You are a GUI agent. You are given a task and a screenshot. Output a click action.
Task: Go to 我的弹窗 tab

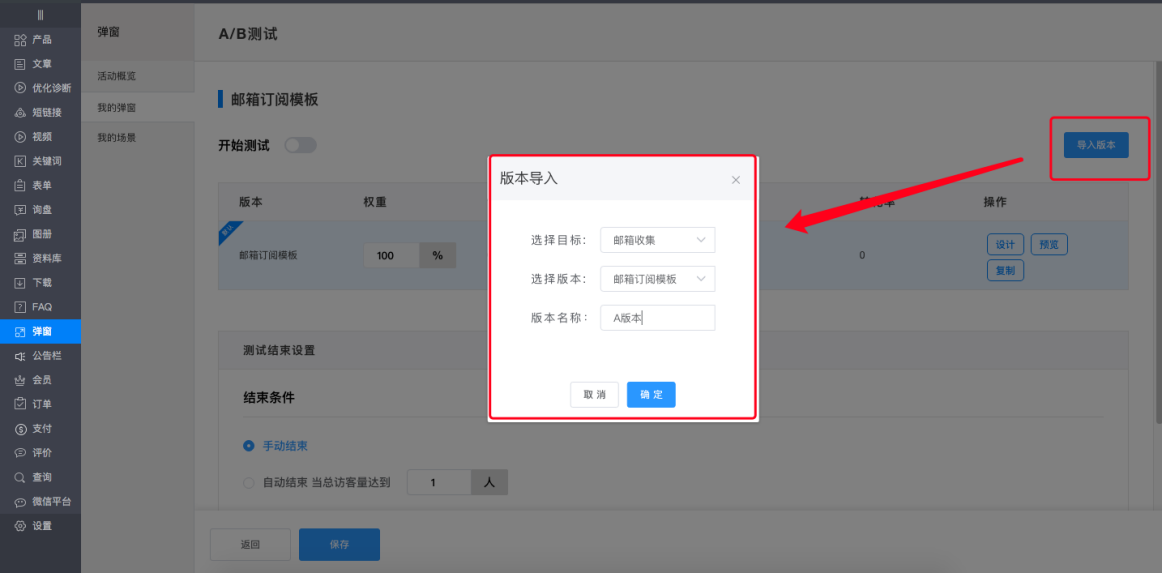pos(116,108)
